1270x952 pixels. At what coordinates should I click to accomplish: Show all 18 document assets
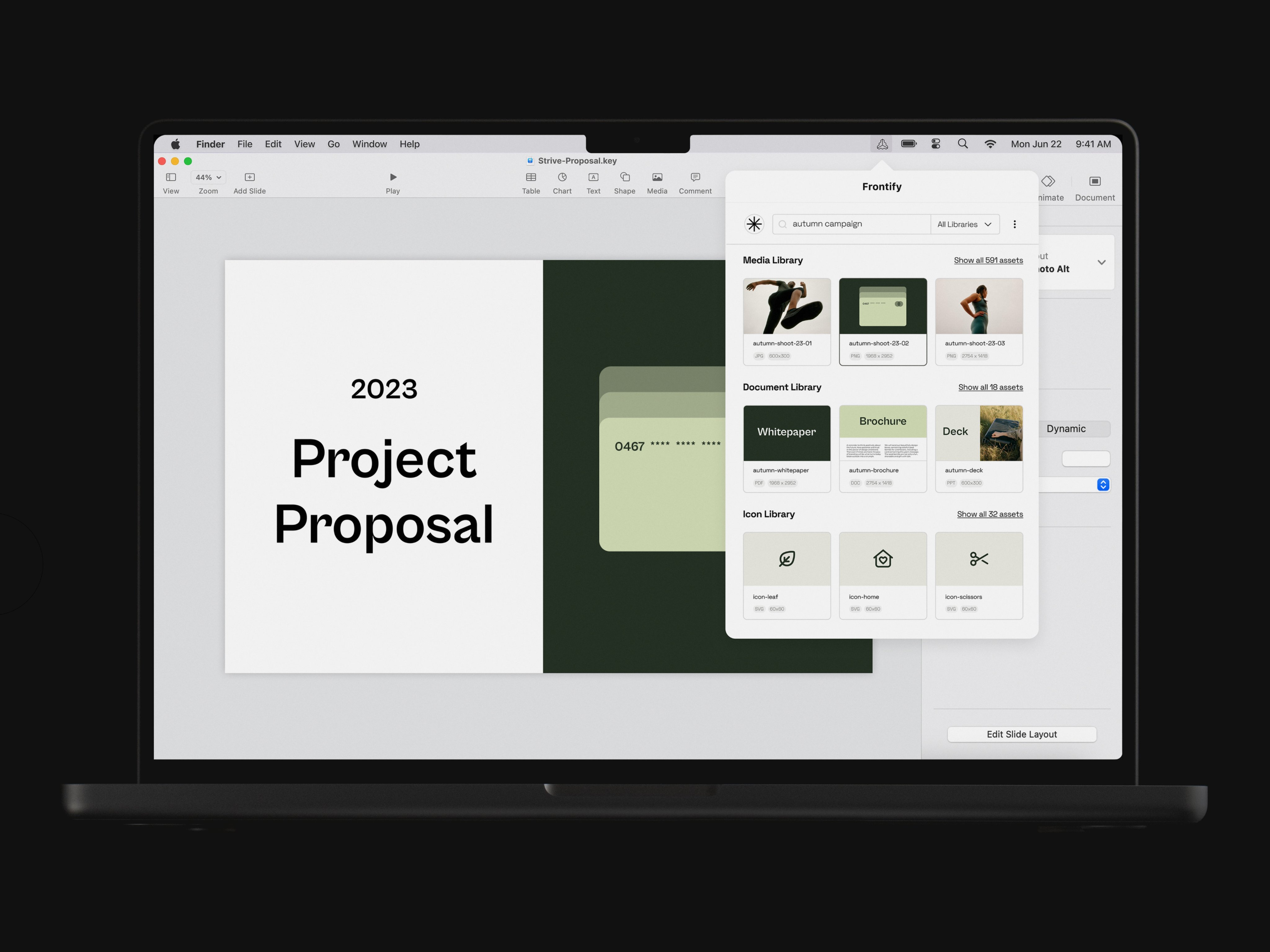(990, 387)
